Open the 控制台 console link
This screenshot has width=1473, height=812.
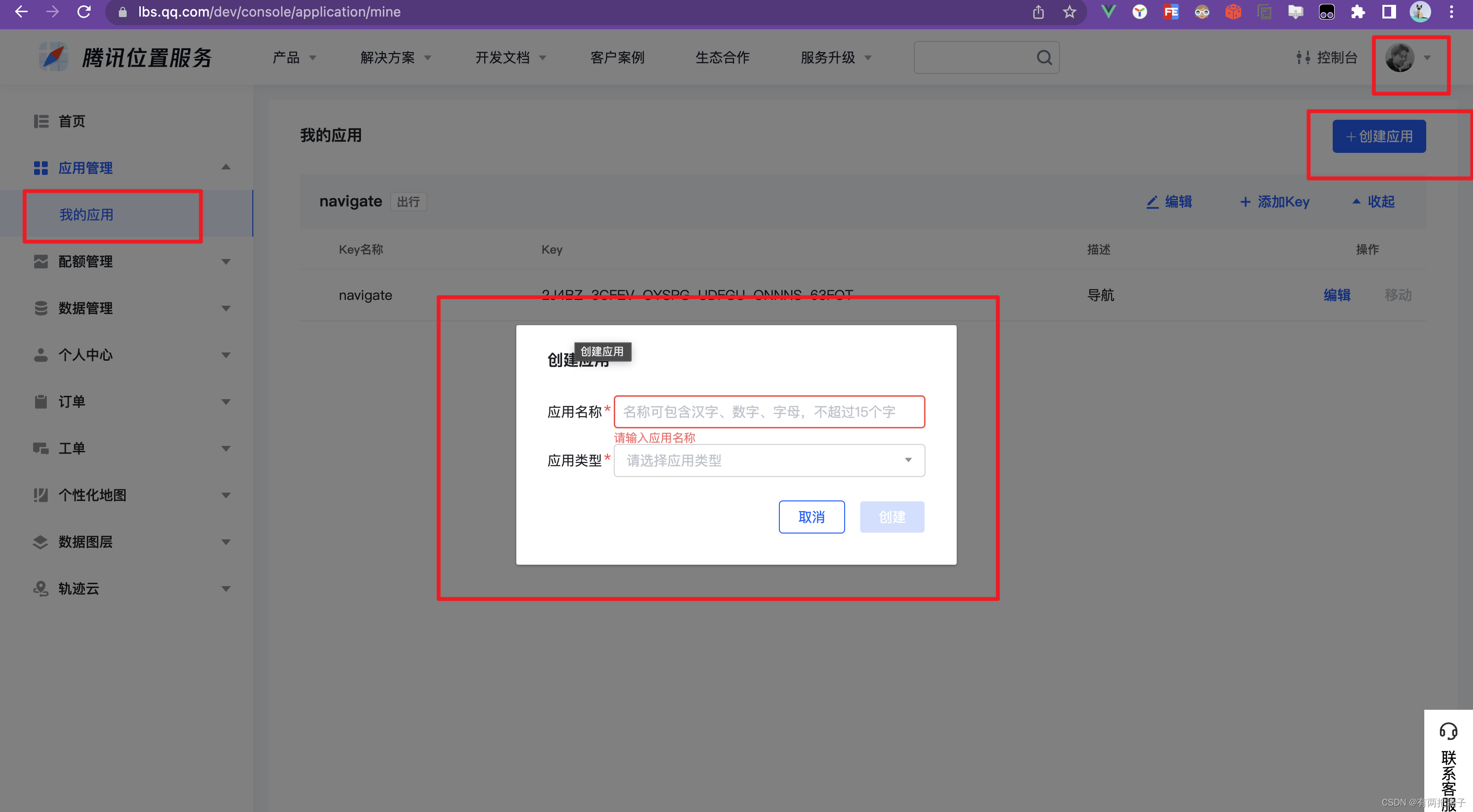tap(1326, 58)
